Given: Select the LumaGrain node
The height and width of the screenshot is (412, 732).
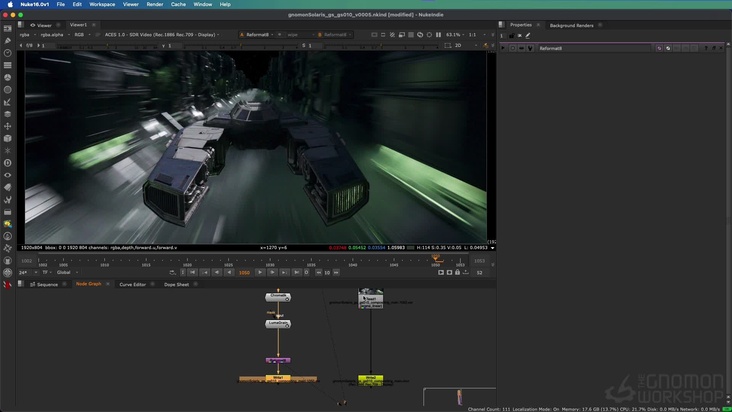Looking at the screenshot, I should coord(278,324).
